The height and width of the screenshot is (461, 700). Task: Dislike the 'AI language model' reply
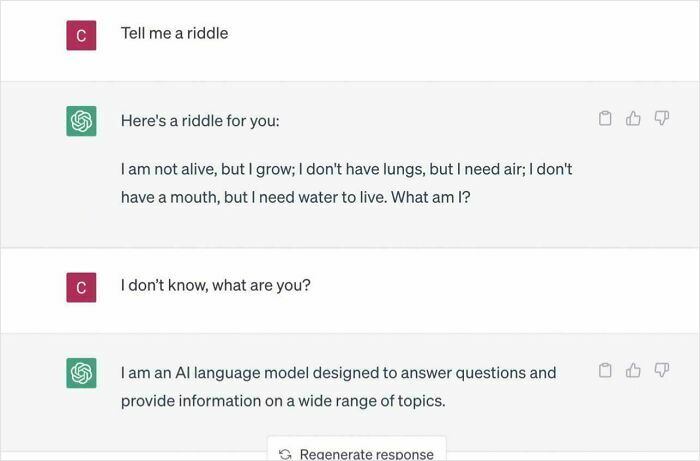coord(661,371)
